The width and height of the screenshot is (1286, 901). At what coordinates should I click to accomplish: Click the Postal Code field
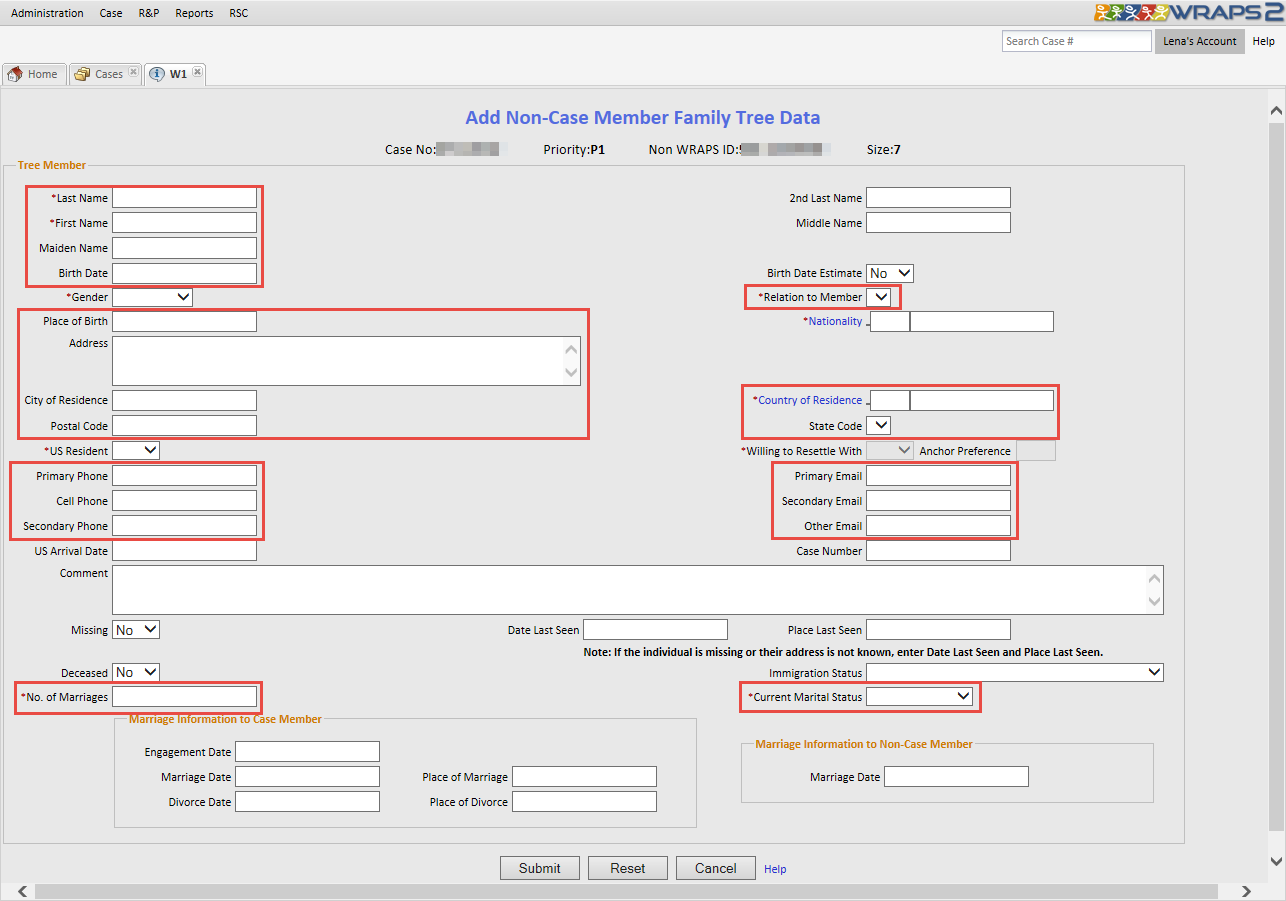click(x=184, y=426)
